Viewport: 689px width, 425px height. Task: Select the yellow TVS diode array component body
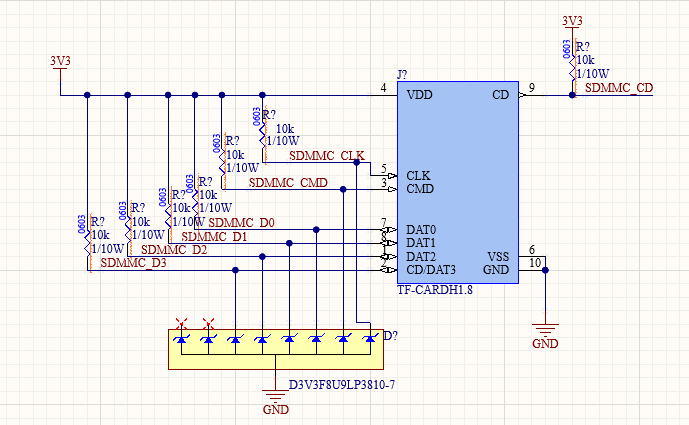[275, 349]
